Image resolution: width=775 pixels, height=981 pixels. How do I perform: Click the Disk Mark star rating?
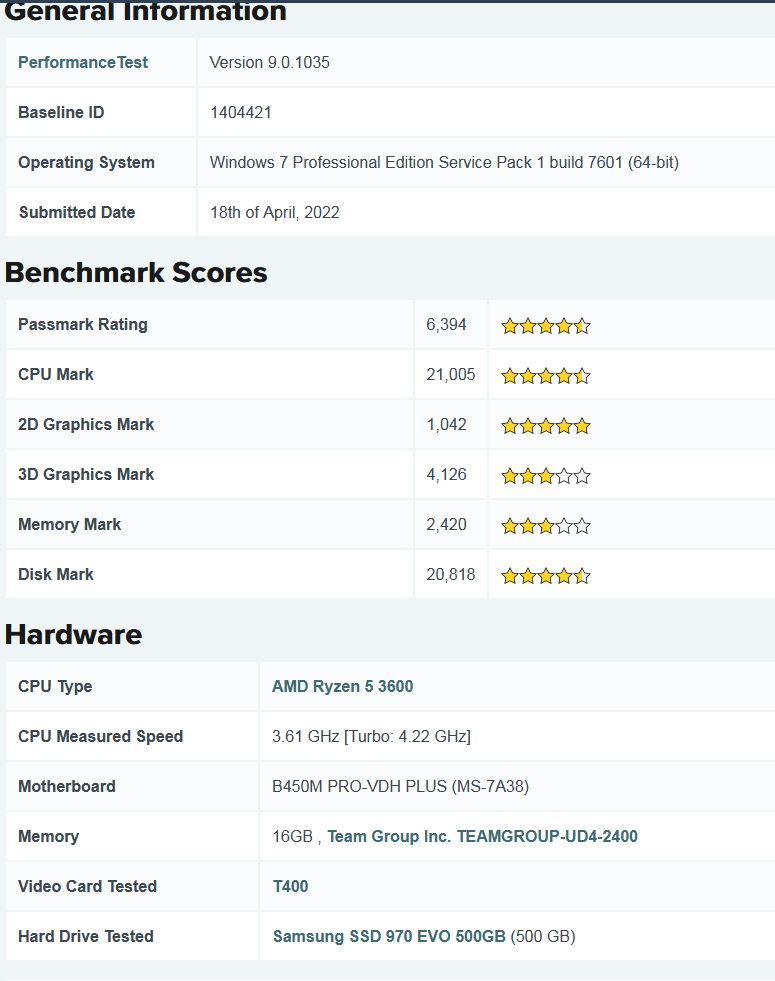(x=545, y=576)
